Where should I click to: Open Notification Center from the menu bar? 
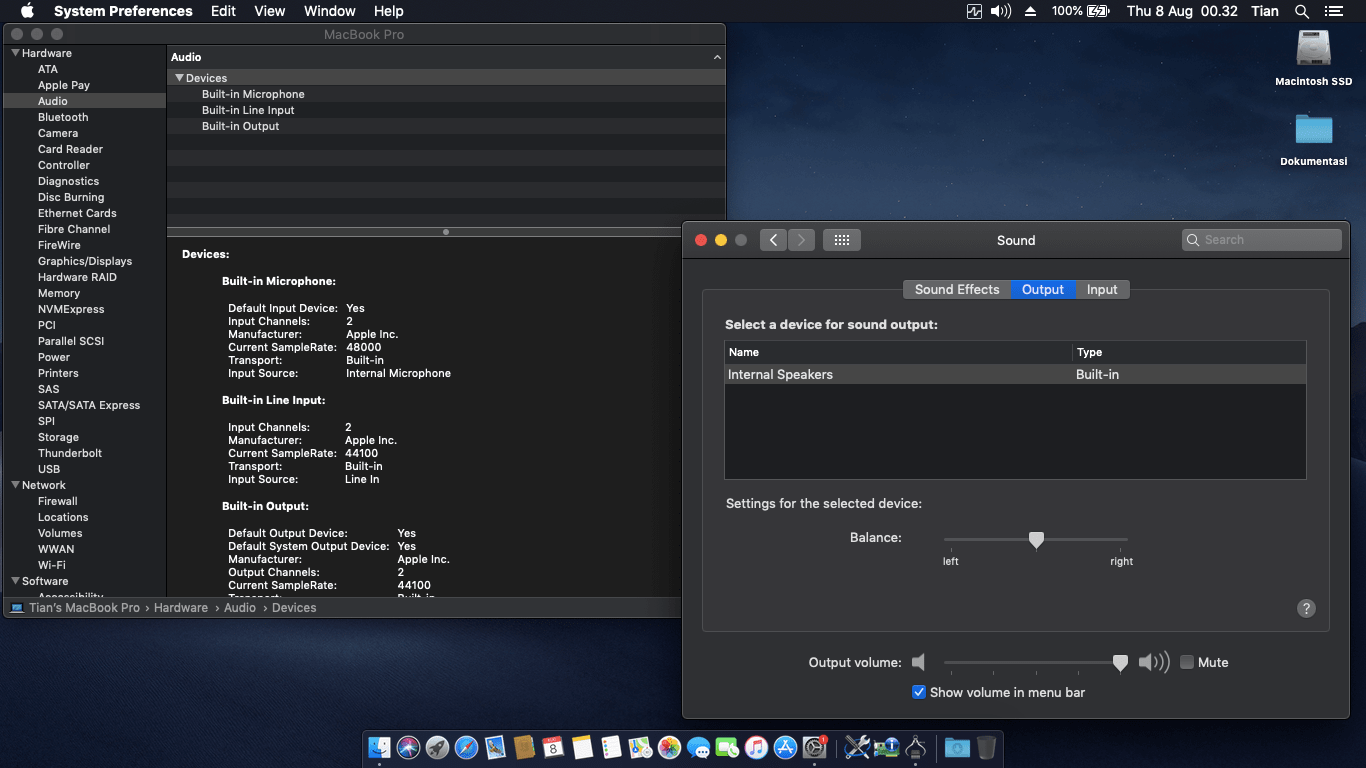click(1333, 11)
